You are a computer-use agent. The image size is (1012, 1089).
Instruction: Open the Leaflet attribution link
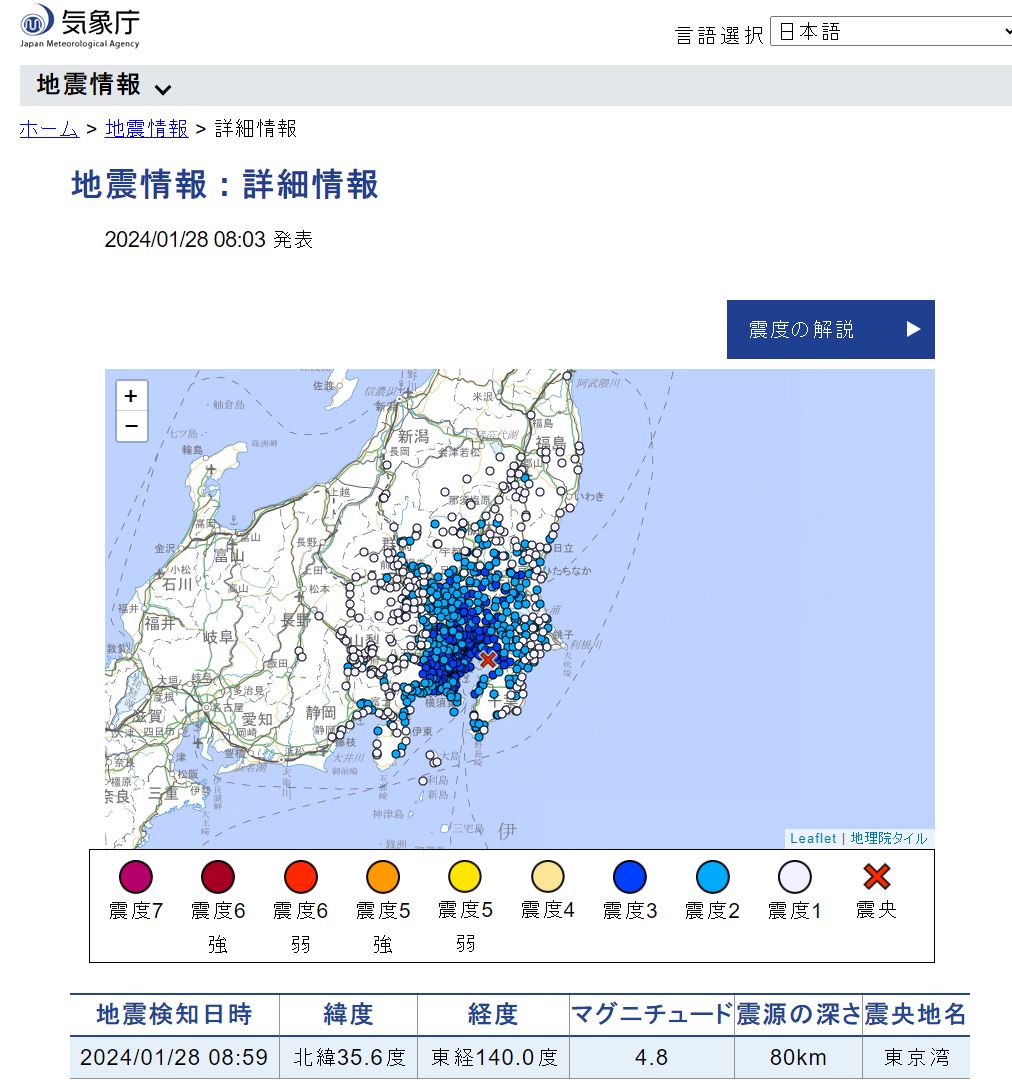click(x=813, y=839)
